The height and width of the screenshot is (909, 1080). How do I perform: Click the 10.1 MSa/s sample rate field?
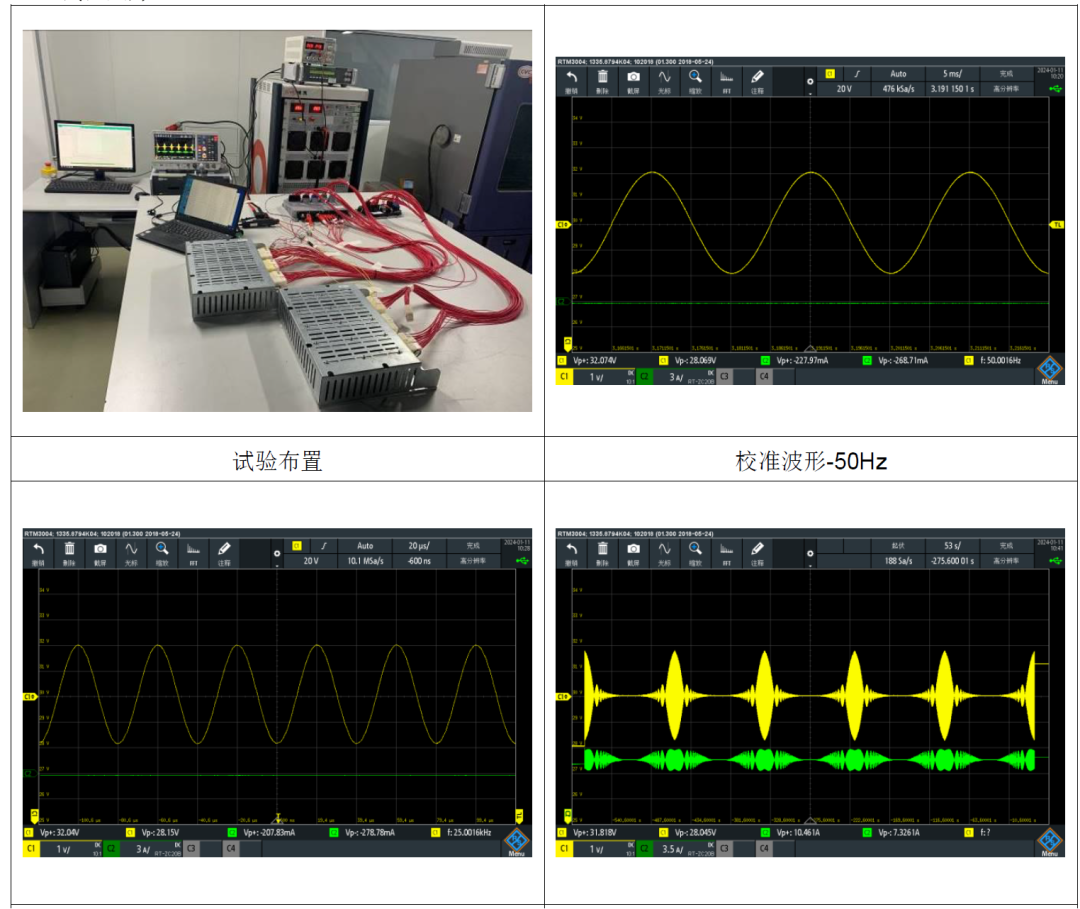coord(364,561)
